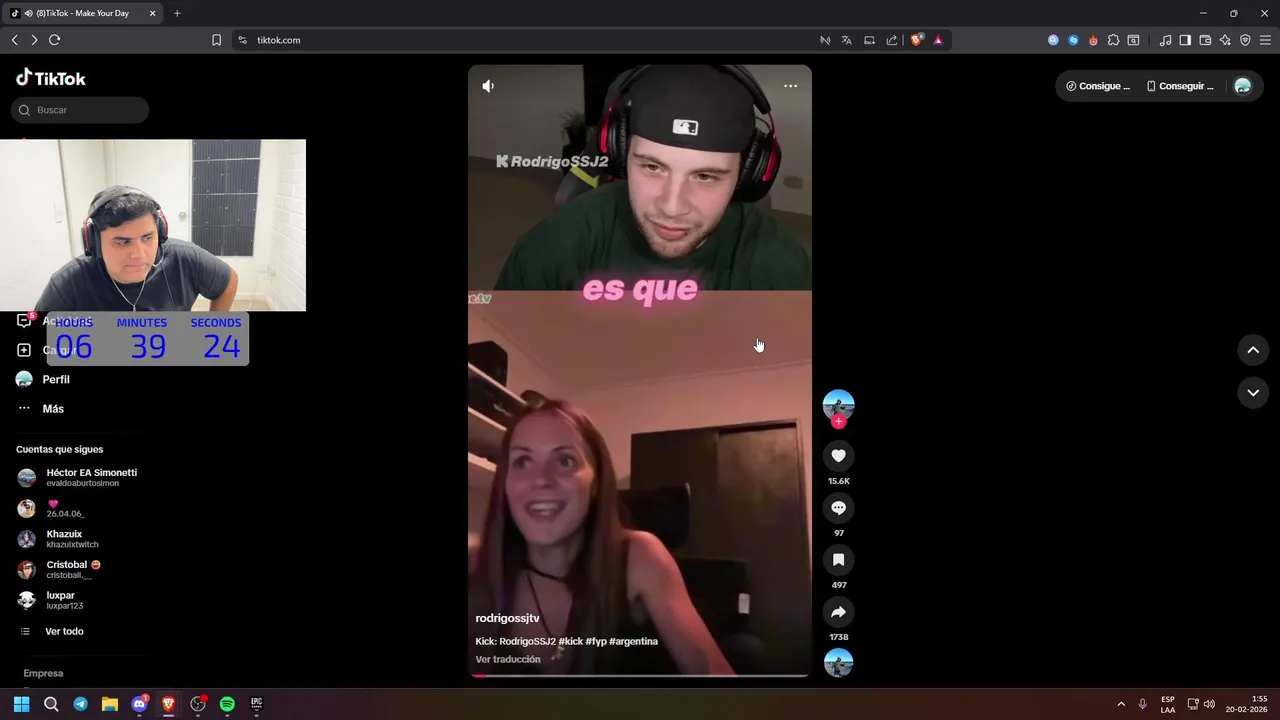The width and height of the screenshot is (1280, 720).
Task: Open the Brave Rewards triangle icon
Action: coord(938,40)
